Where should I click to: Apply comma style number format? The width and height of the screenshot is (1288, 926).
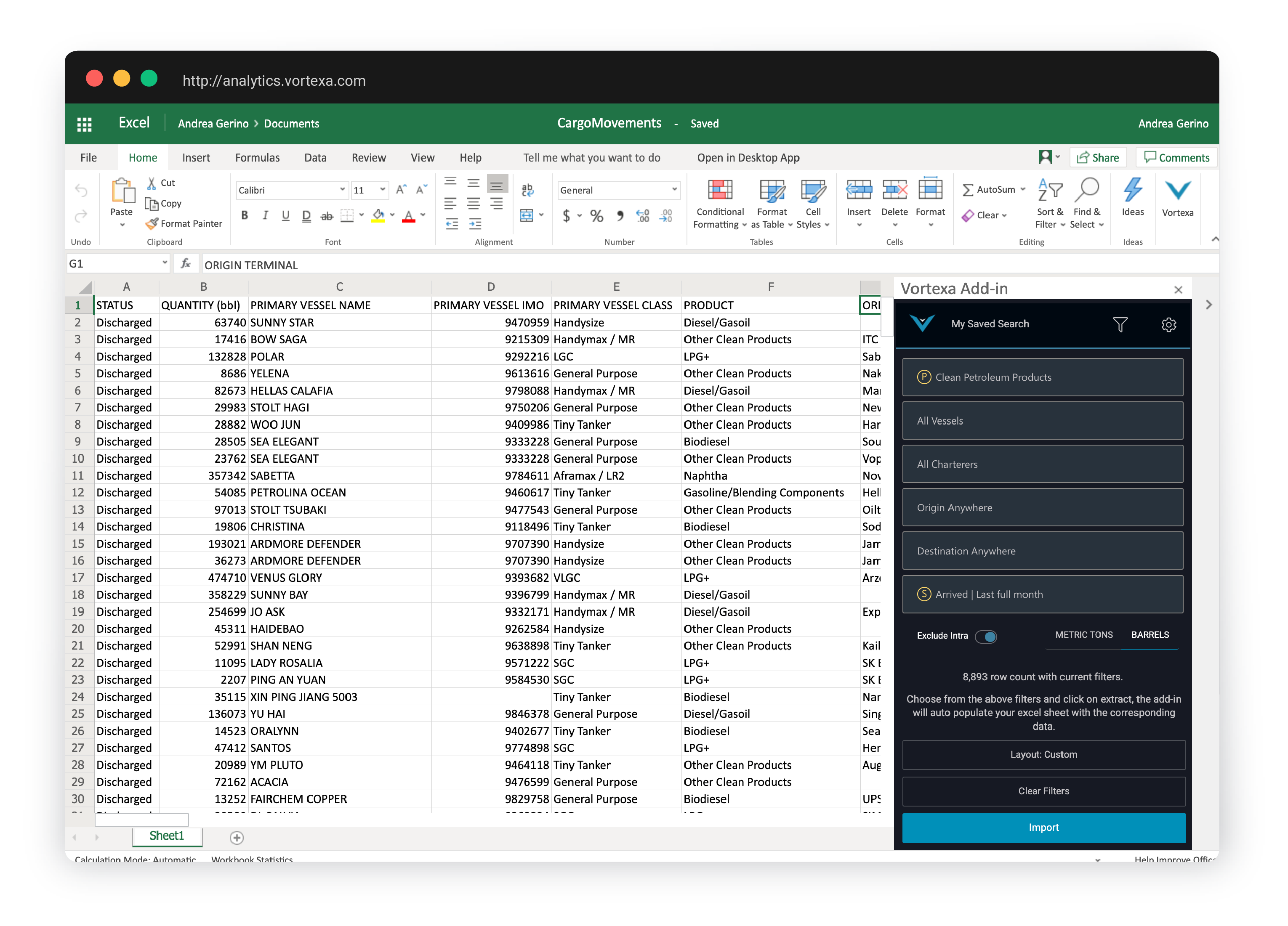tap(620, 216)
